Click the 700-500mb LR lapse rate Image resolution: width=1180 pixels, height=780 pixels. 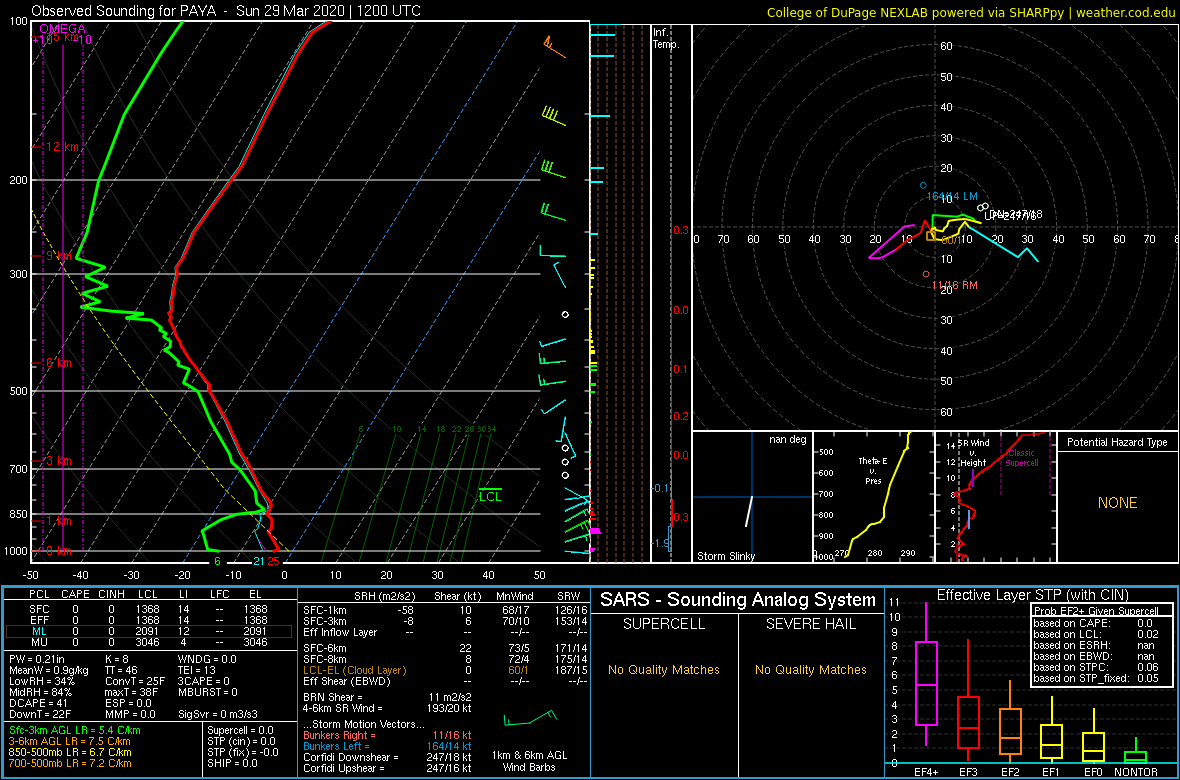[71, 763]
